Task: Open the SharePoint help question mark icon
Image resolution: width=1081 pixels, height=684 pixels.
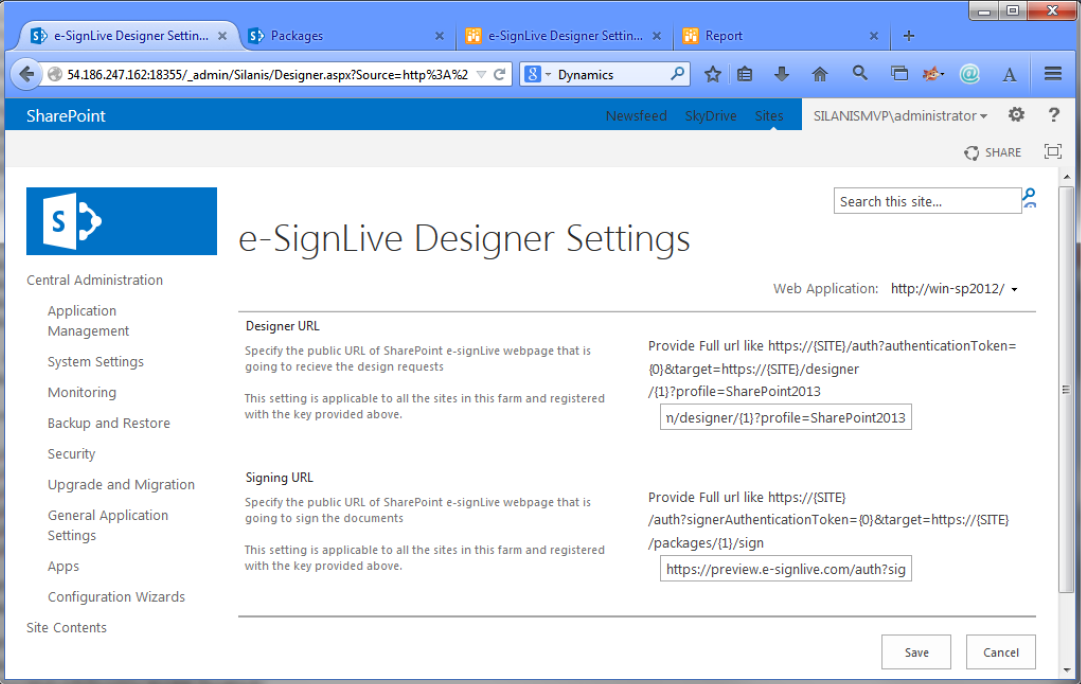Action: pos(1053,115)
